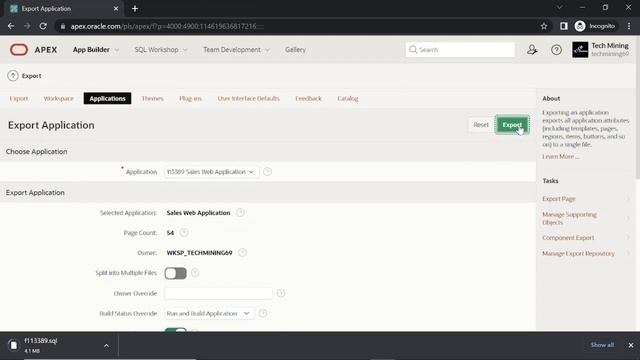This screenshot has height=360, width=640.
Task: Click the Export breadcrumb text
Action: pyautogui.click(x=31, y=76)
